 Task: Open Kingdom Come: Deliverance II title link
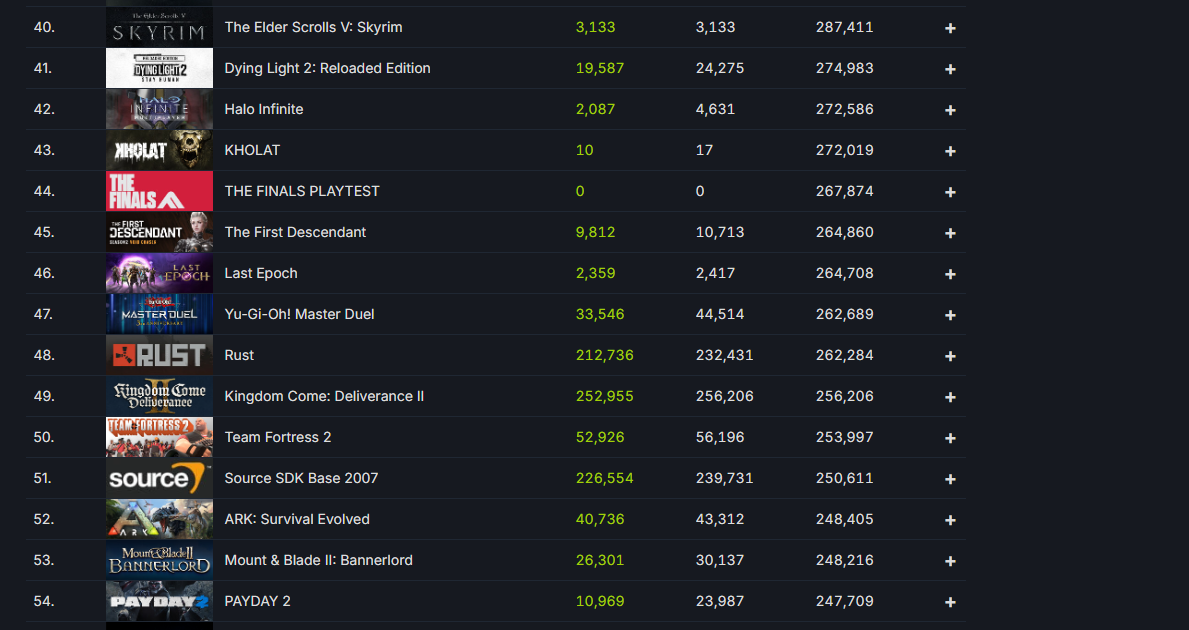point(324,396)
